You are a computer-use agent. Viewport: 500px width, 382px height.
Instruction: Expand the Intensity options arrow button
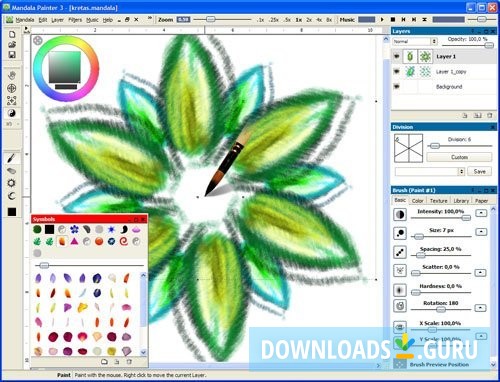(x=481, y=213)
